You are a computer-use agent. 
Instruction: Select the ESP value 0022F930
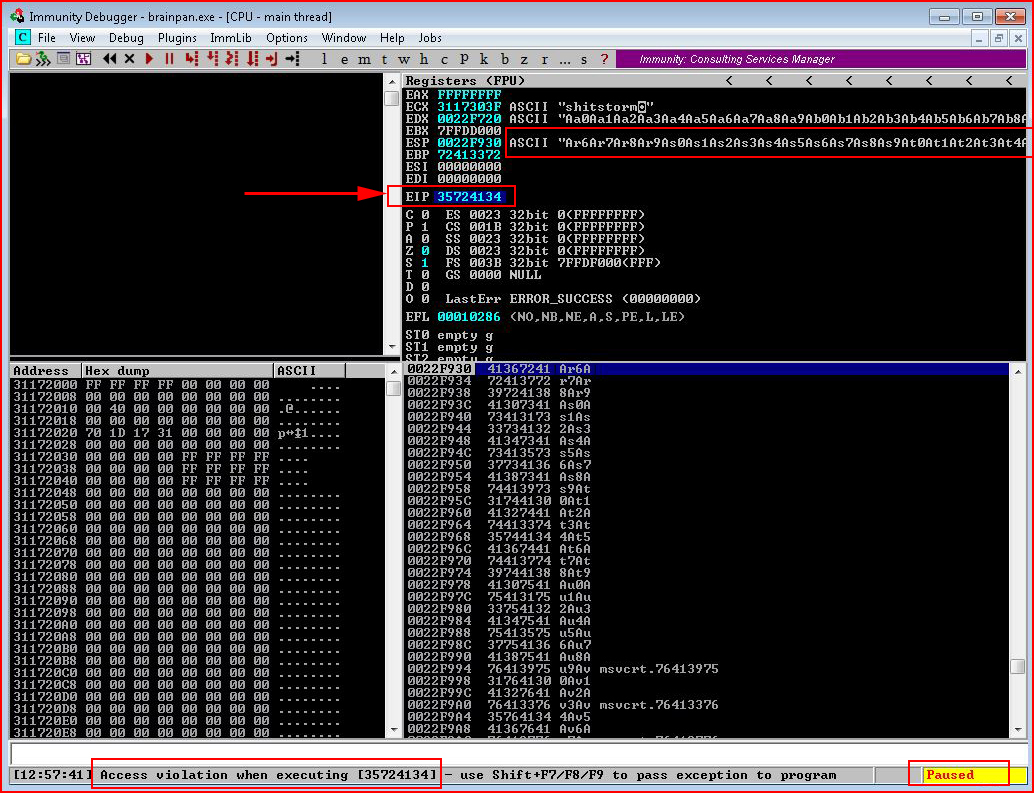point(469,142)
